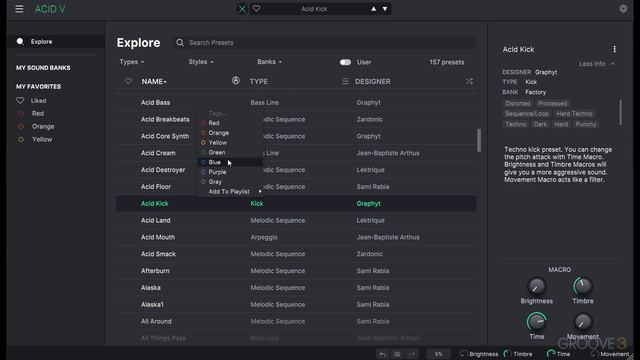Click the Distorted tag
This screenshot has height=360, width=640.
(518, 104)
